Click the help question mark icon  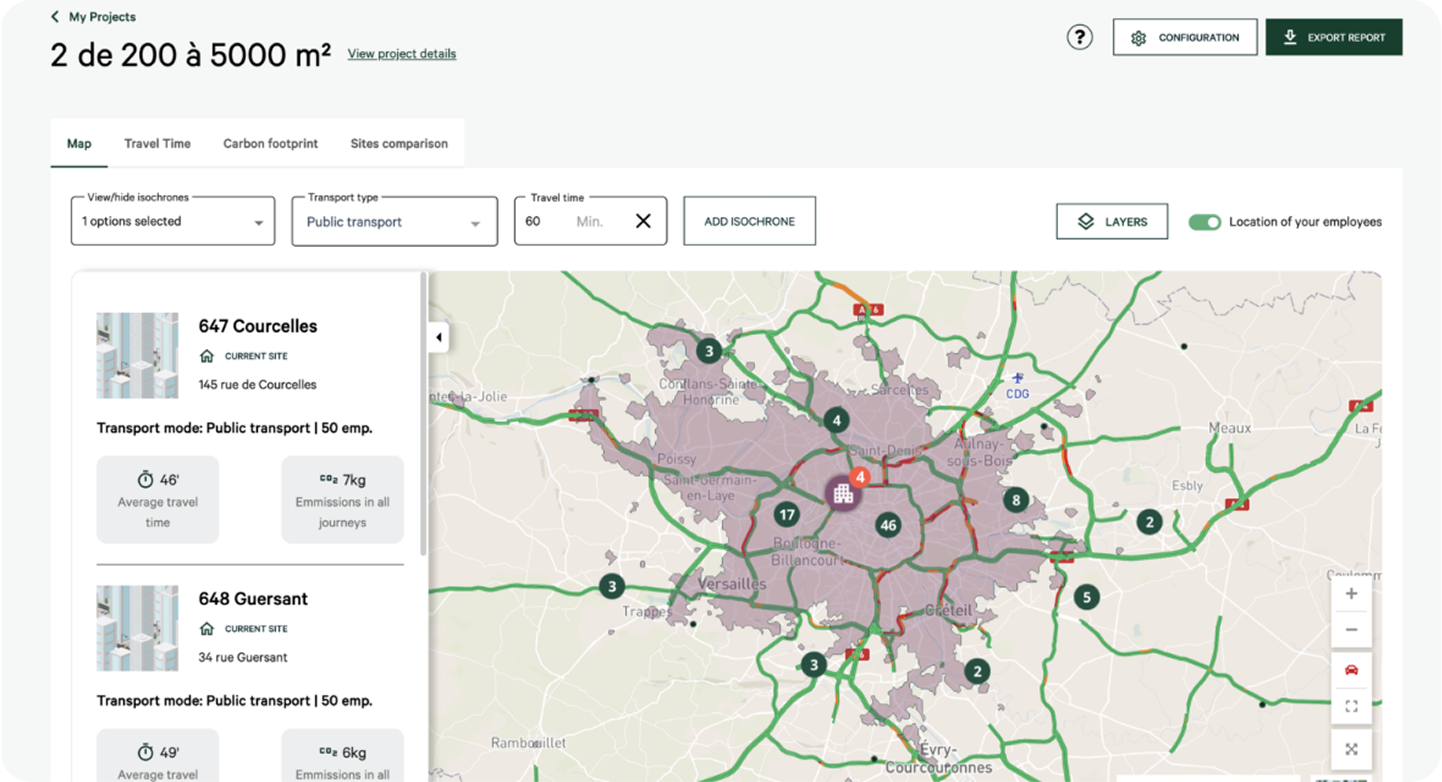click(1079, 38)
